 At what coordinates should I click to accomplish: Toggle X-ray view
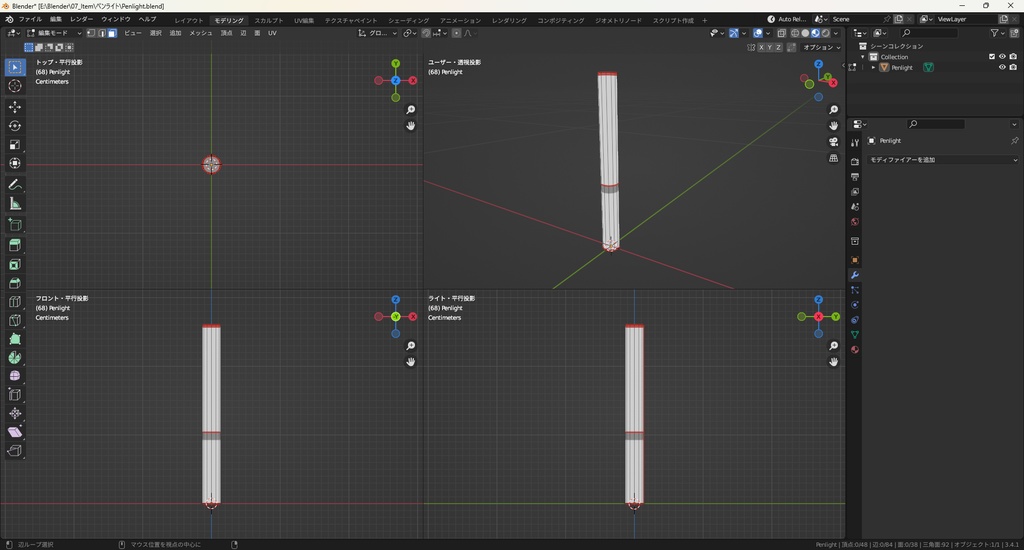point(781,33)
